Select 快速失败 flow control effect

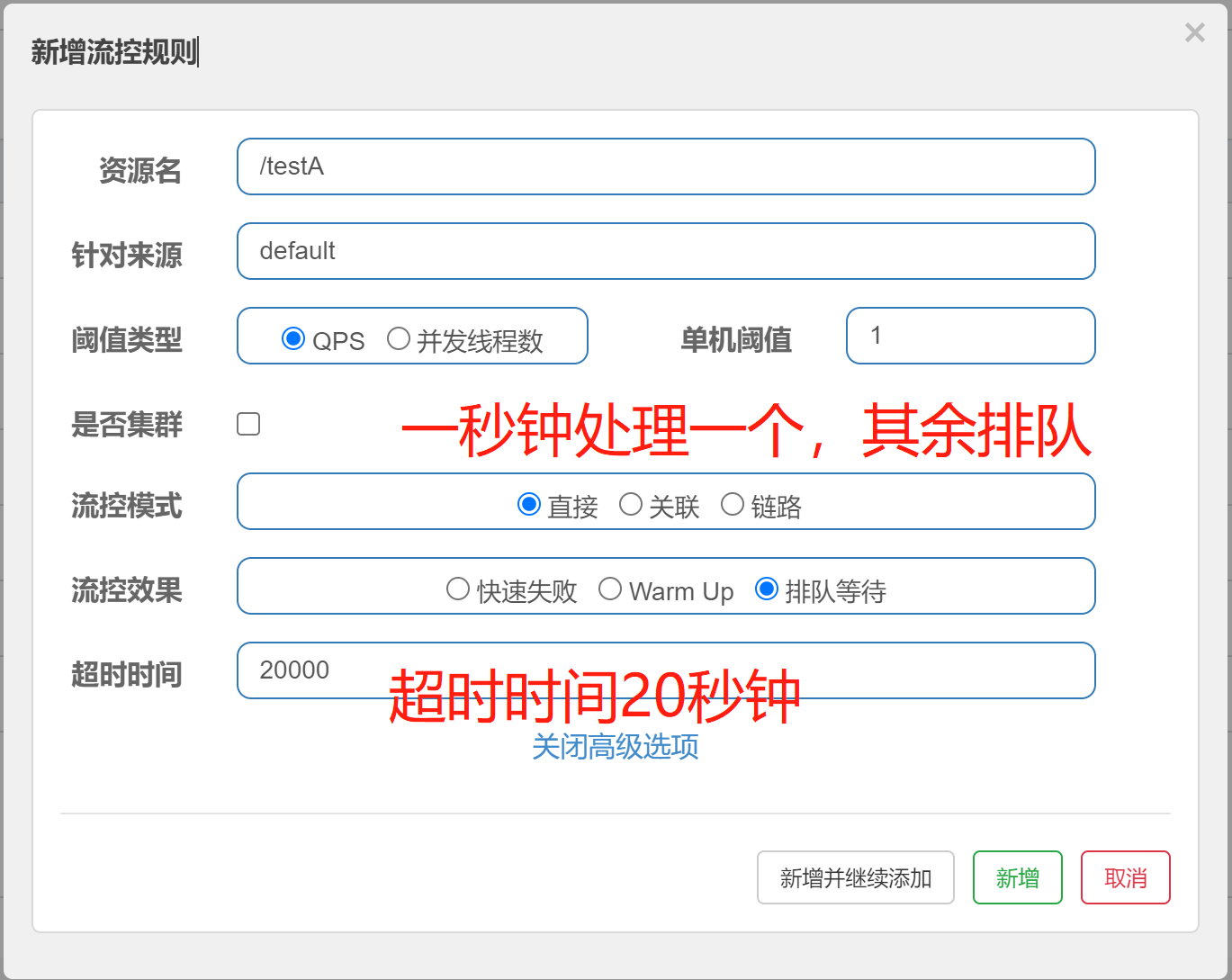point(458,589)
